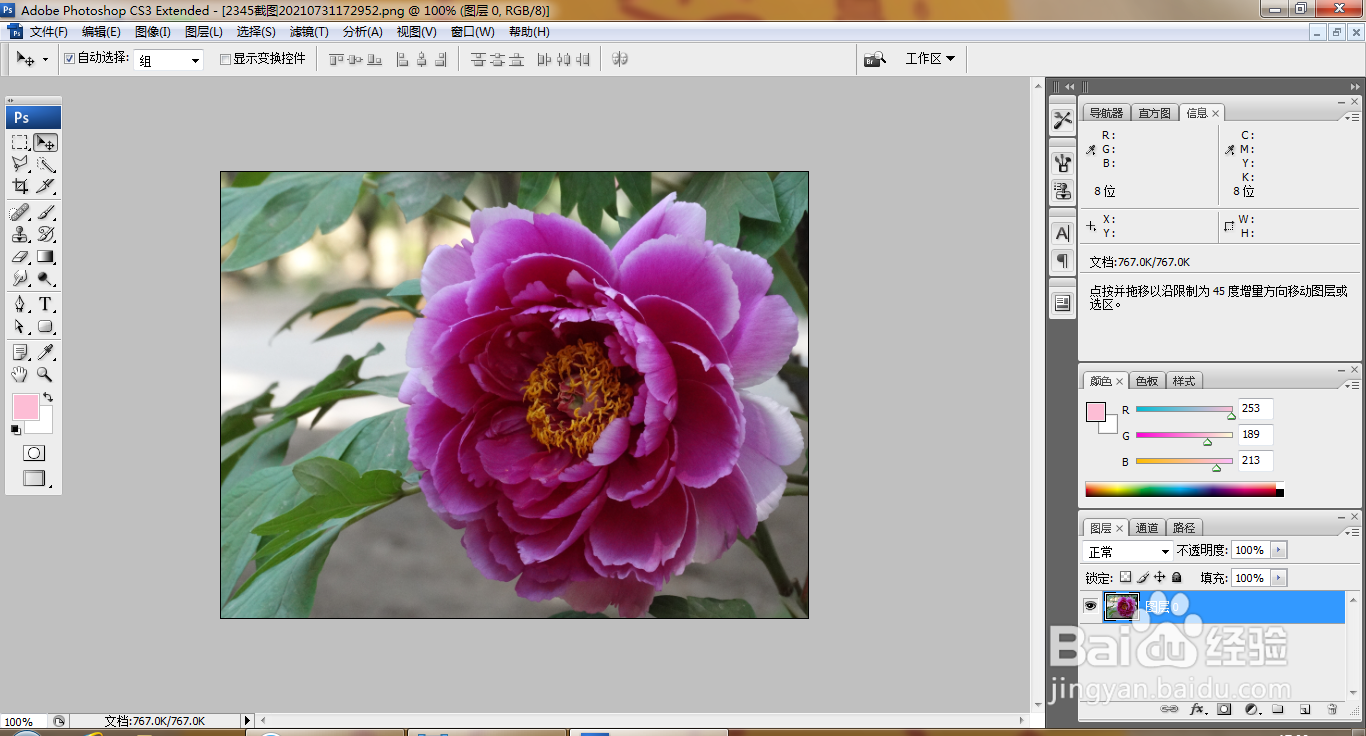Select the Smudge tool
The width and height of the screenshot is (1366, 736).
(x=20, y=279)
